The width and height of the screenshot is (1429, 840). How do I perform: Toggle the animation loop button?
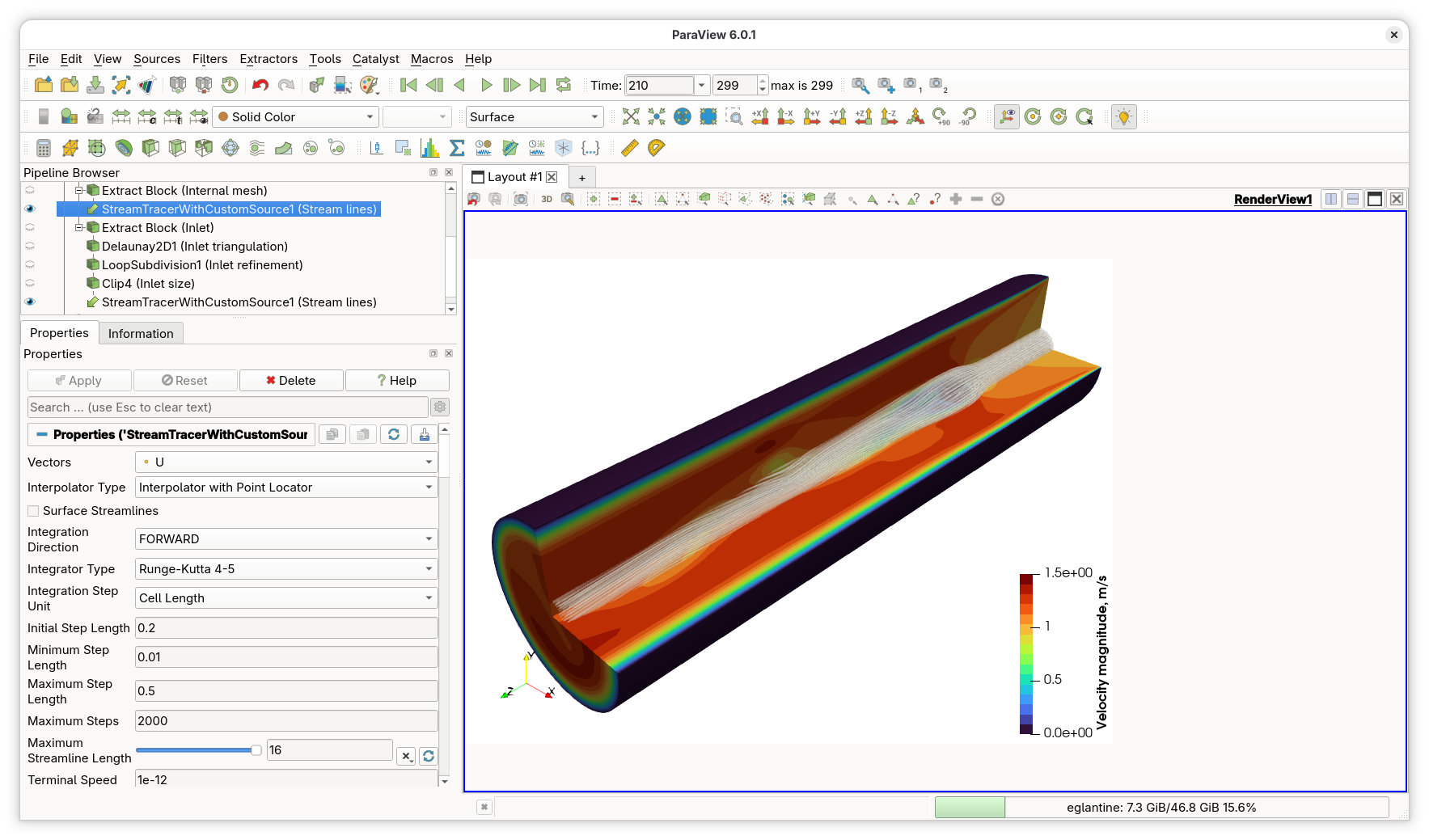click(x=564, y=85)
